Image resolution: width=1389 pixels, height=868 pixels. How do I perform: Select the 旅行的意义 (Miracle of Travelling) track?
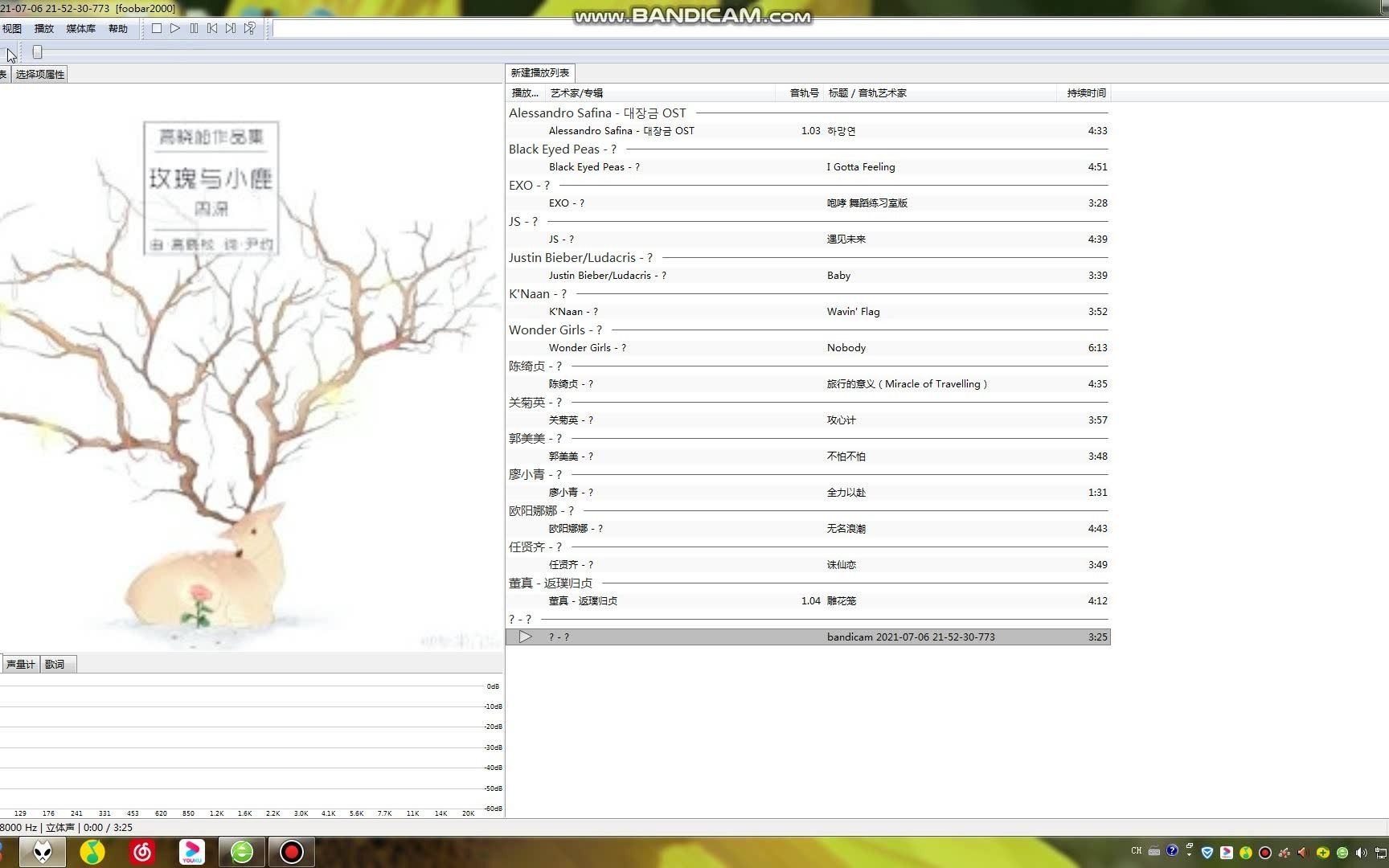808,383
